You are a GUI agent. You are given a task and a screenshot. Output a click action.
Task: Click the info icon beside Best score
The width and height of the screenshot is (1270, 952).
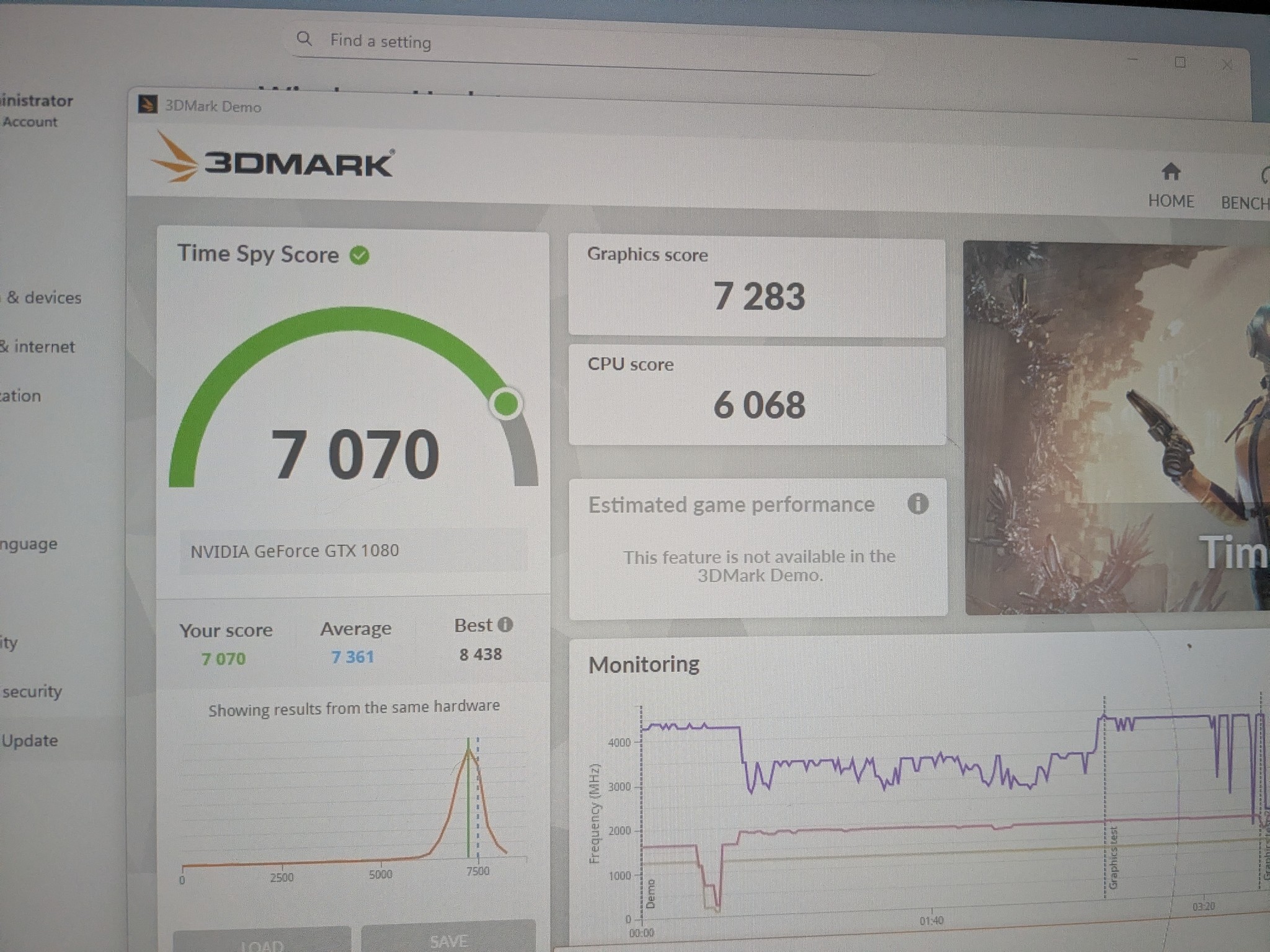505,624
